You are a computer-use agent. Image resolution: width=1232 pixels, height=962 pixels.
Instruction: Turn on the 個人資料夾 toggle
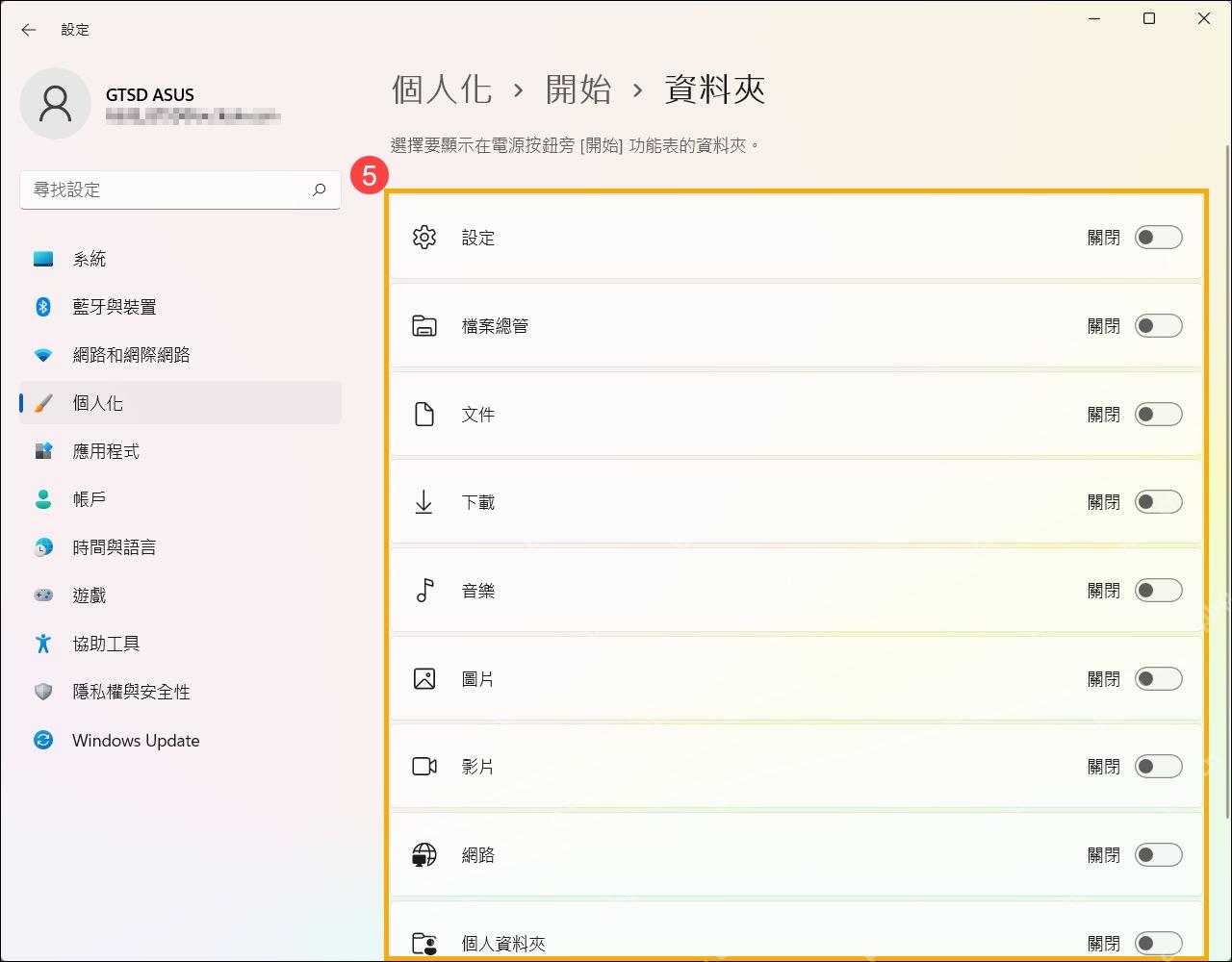pos(1158,944)
